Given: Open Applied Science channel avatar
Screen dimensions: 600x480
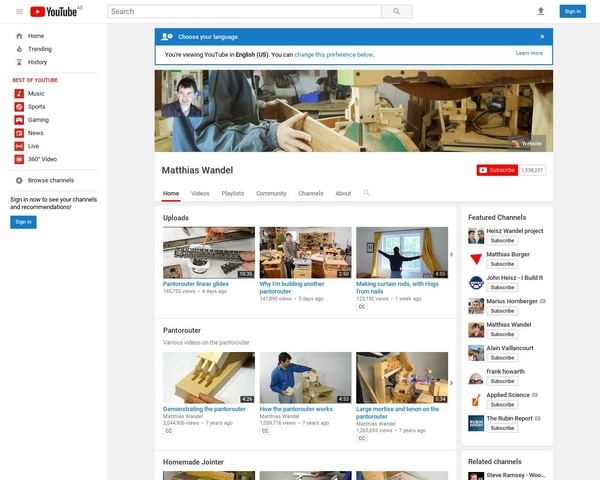Looking at the screenshot, I should 476,400.
